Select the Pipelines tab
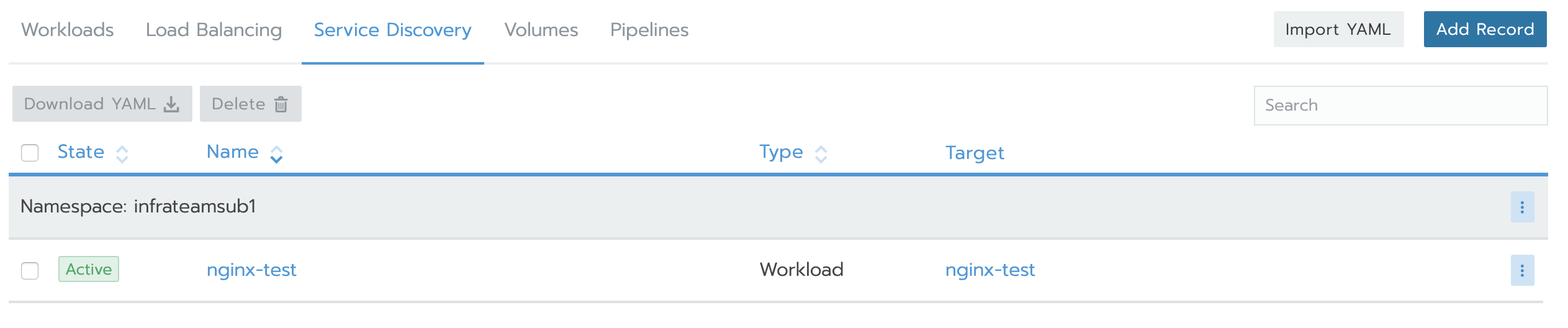This screenshot has height=328, width=1568. tap(649, 30)
